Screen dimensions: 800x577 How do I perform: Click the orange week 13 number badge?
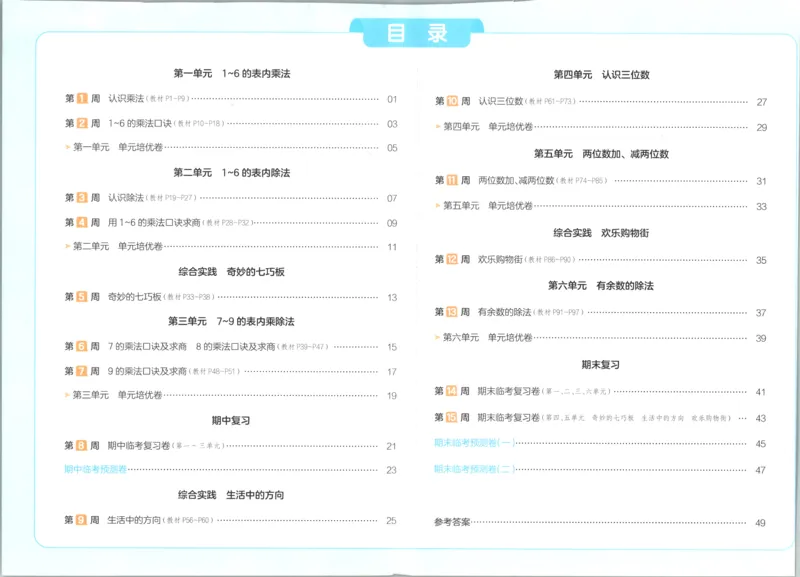click(x=452, y=312)
